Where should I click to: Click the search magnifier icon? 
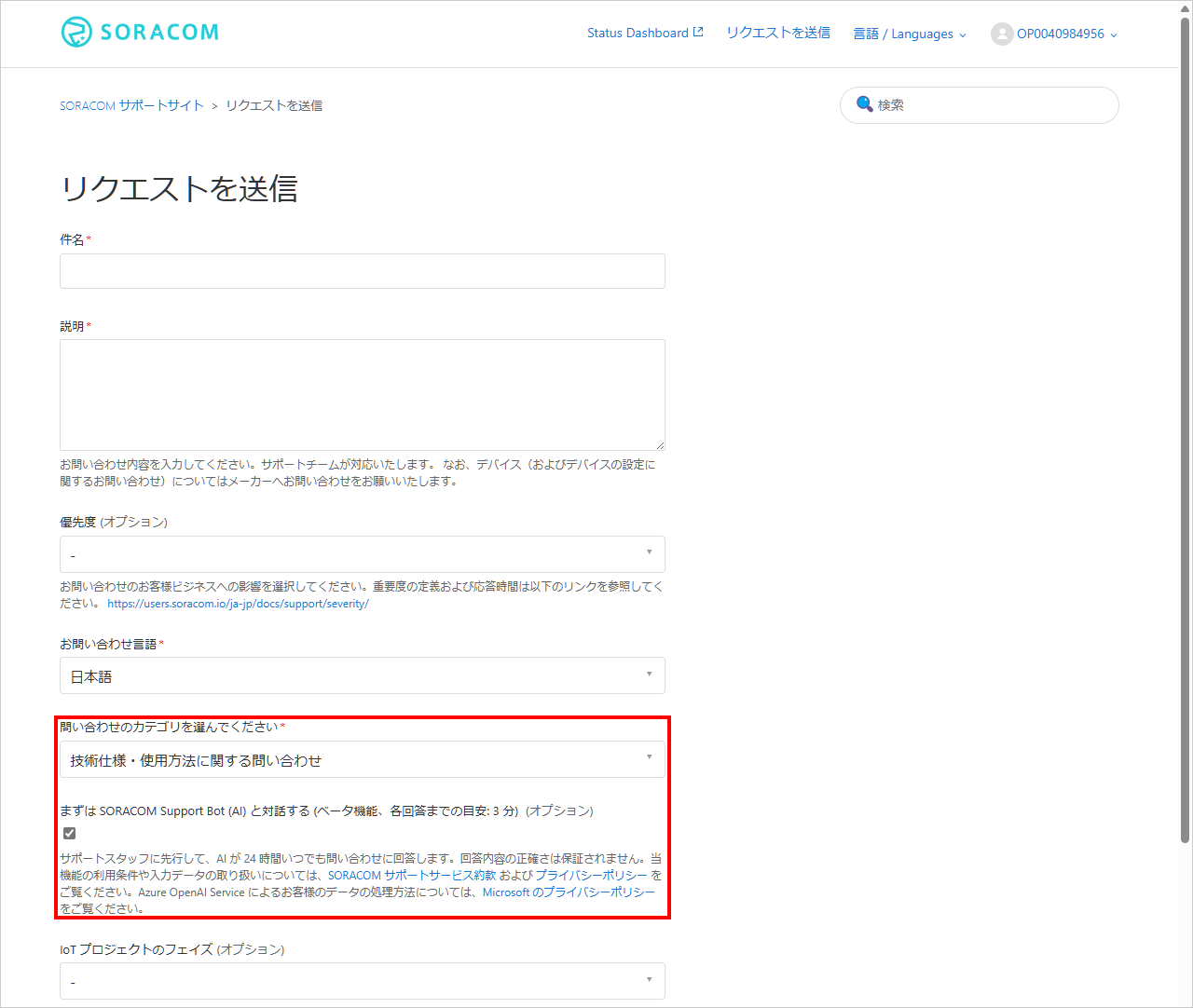coord(864,104)
